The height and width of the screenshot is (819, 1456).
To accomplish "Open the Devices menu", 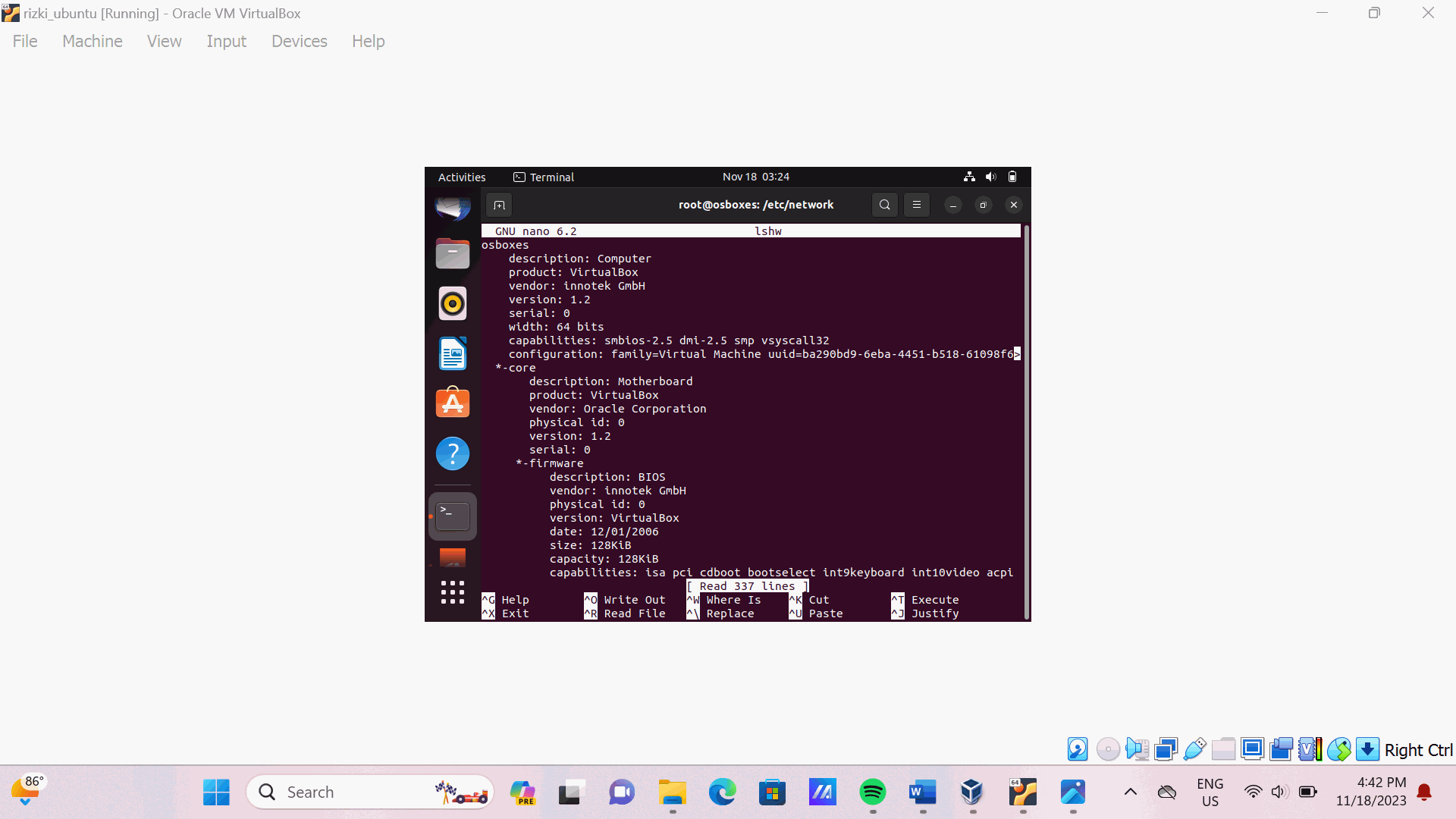I will (300, 41).
